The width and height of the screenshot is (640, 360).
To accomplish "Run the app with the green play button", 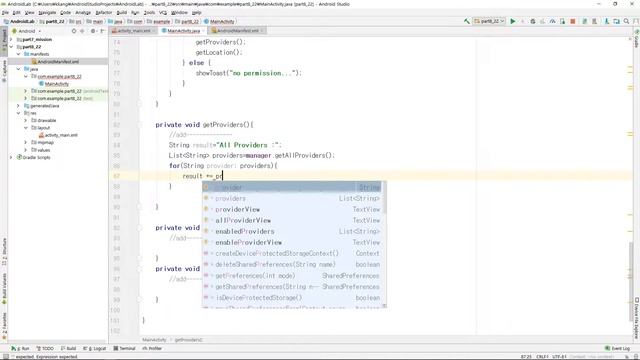I will 513,21.
